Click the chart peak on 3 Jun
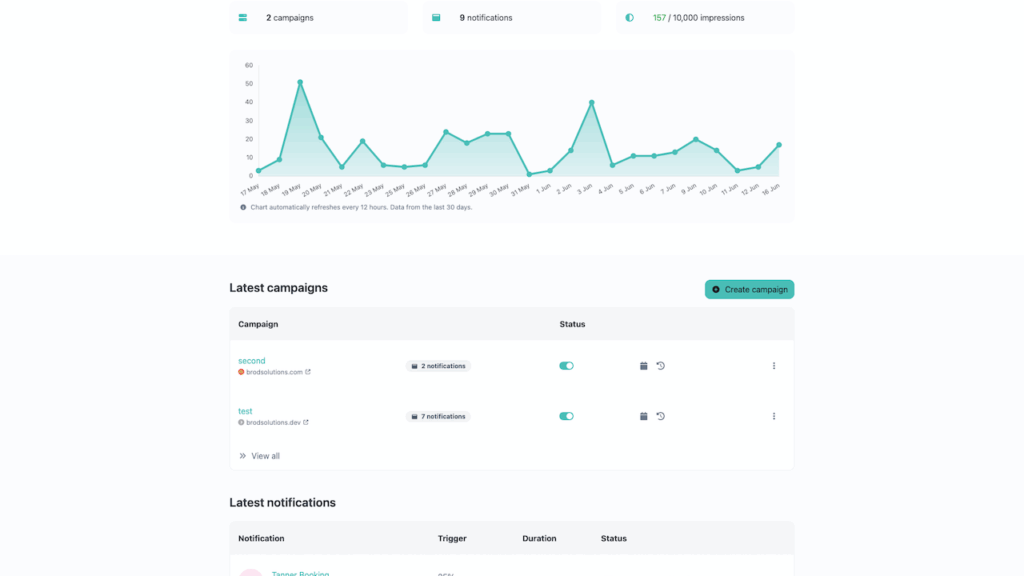 click(591, 101)
